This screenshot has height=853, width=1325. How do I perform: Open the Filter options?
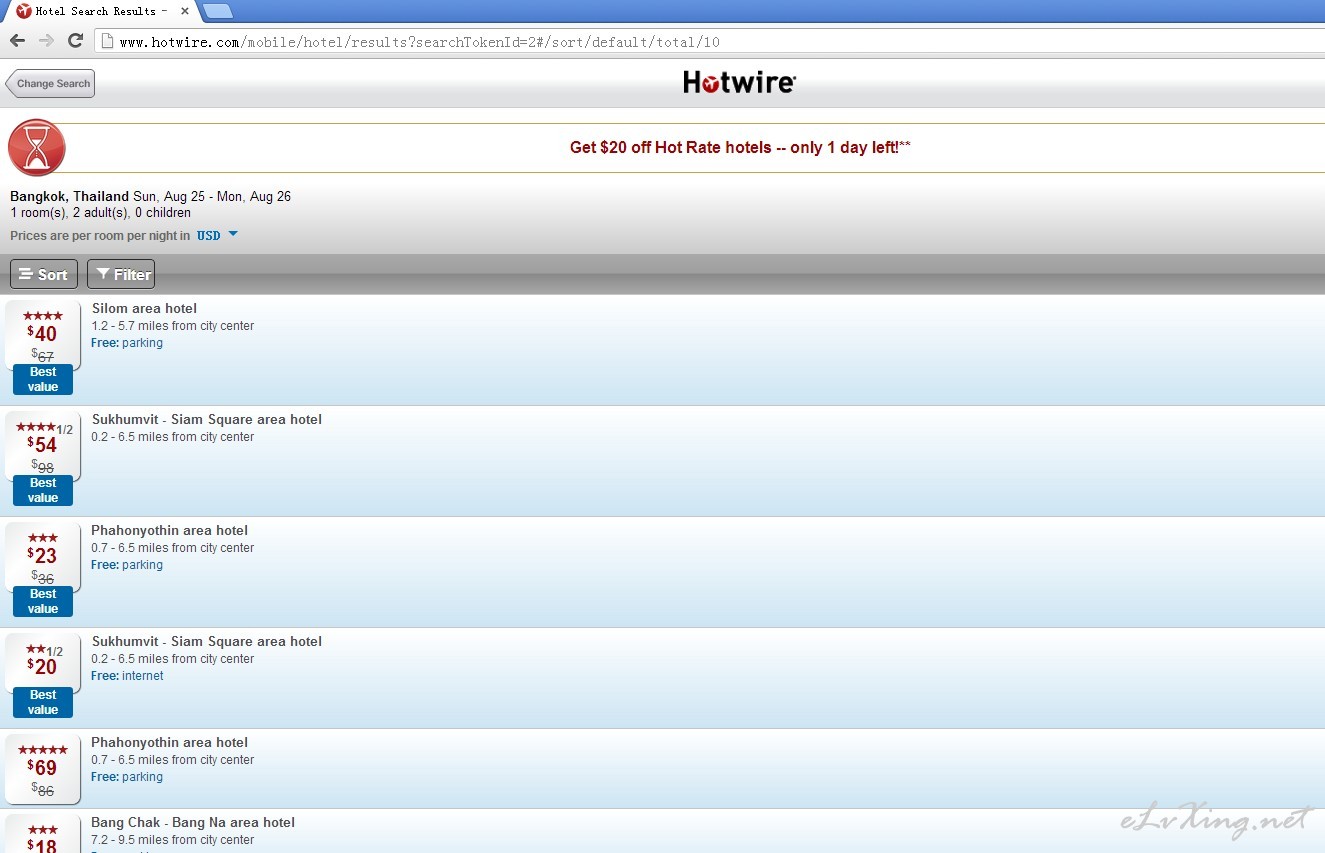[x=121, y=274]
